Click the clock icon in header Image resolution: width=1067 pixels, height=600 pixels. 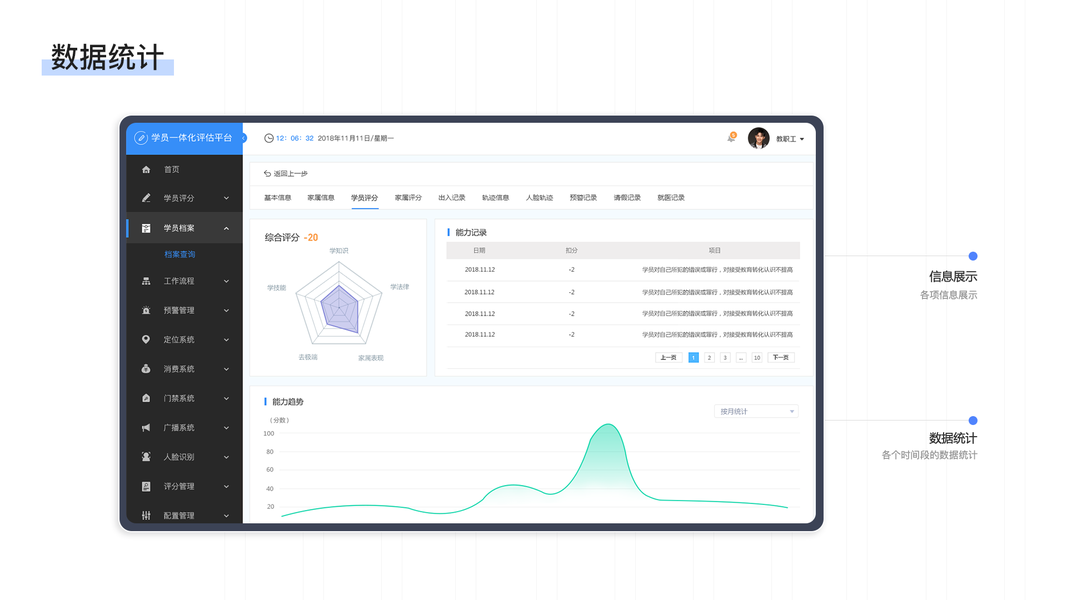click(x=269, y=138)
